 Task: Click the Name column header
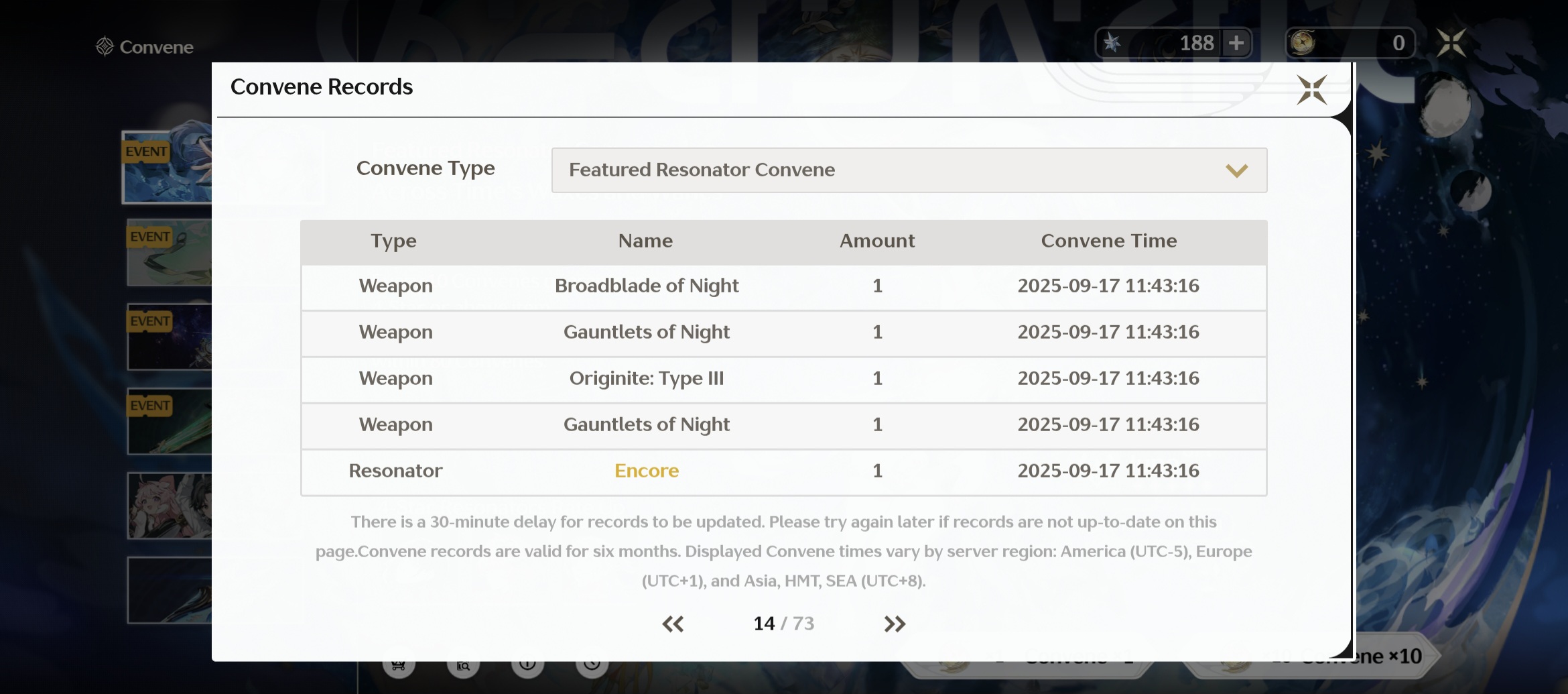pos(645,241)
